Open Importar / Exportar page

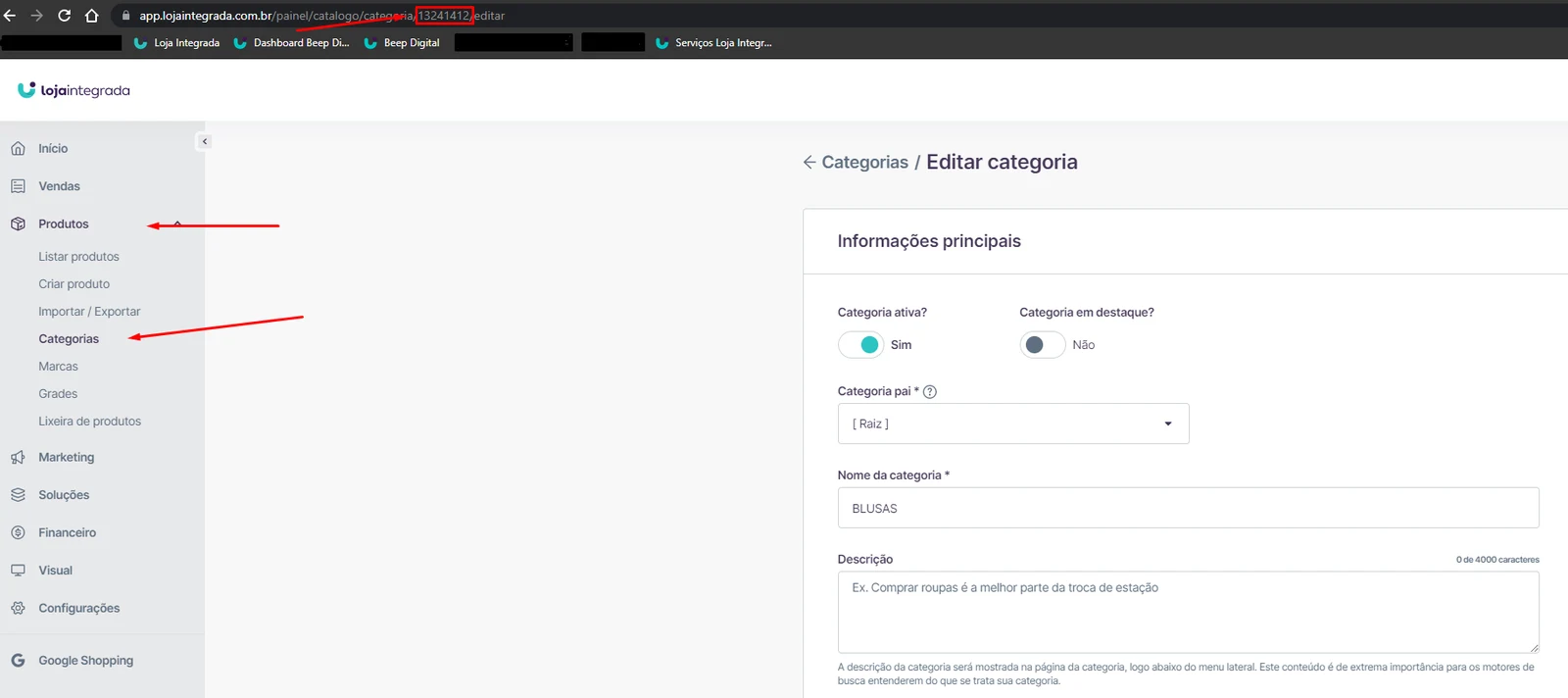point(89,312)
